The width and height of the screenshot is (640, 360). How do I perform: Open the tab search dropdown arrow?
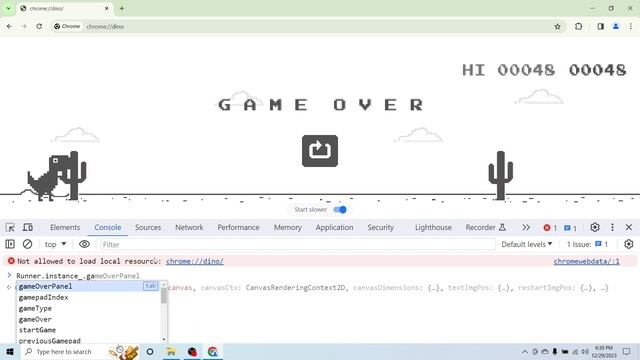(8, 8)
